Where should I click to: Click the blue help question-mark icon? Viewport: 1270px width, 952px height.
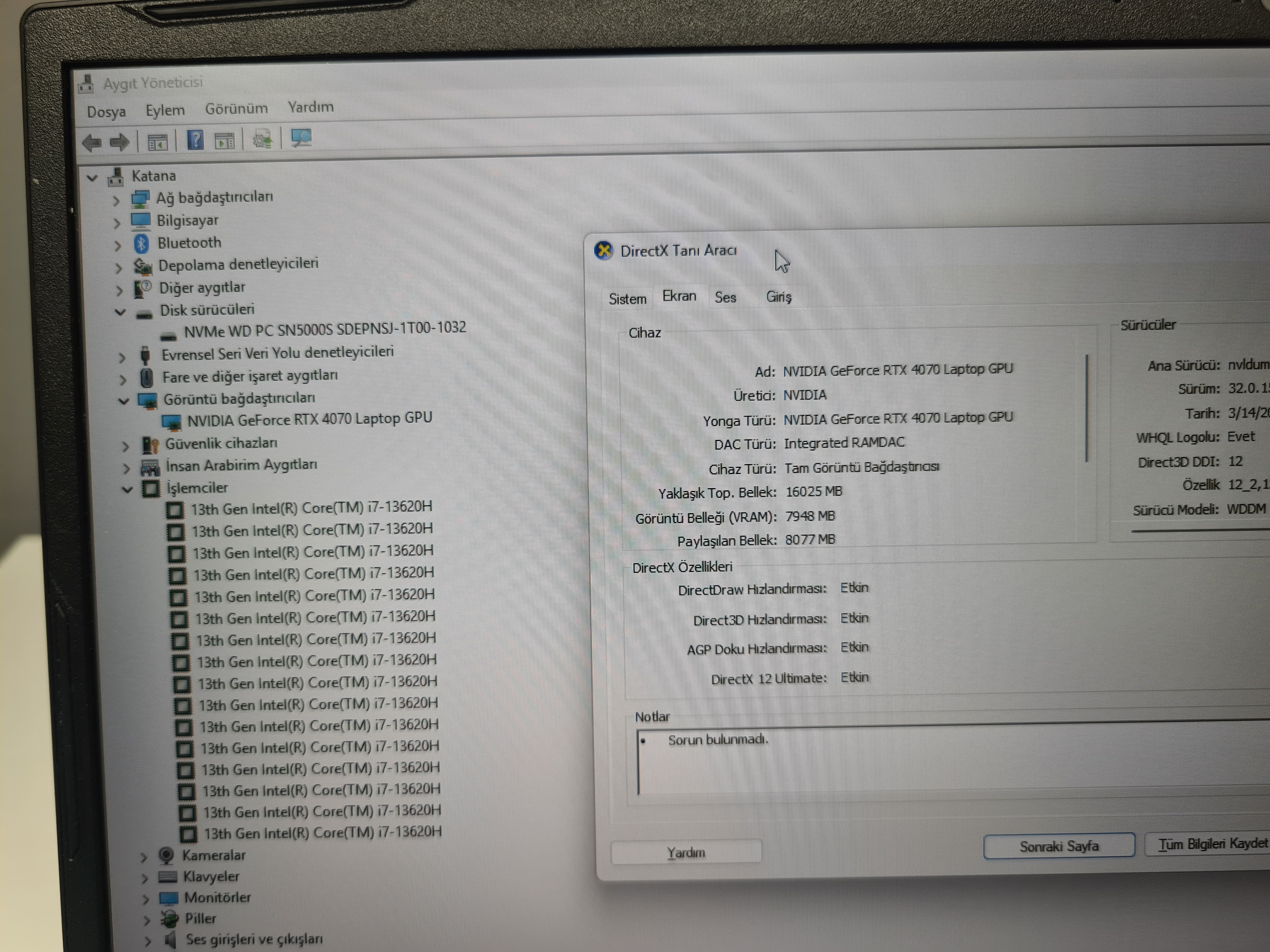[x=195, y=140]
